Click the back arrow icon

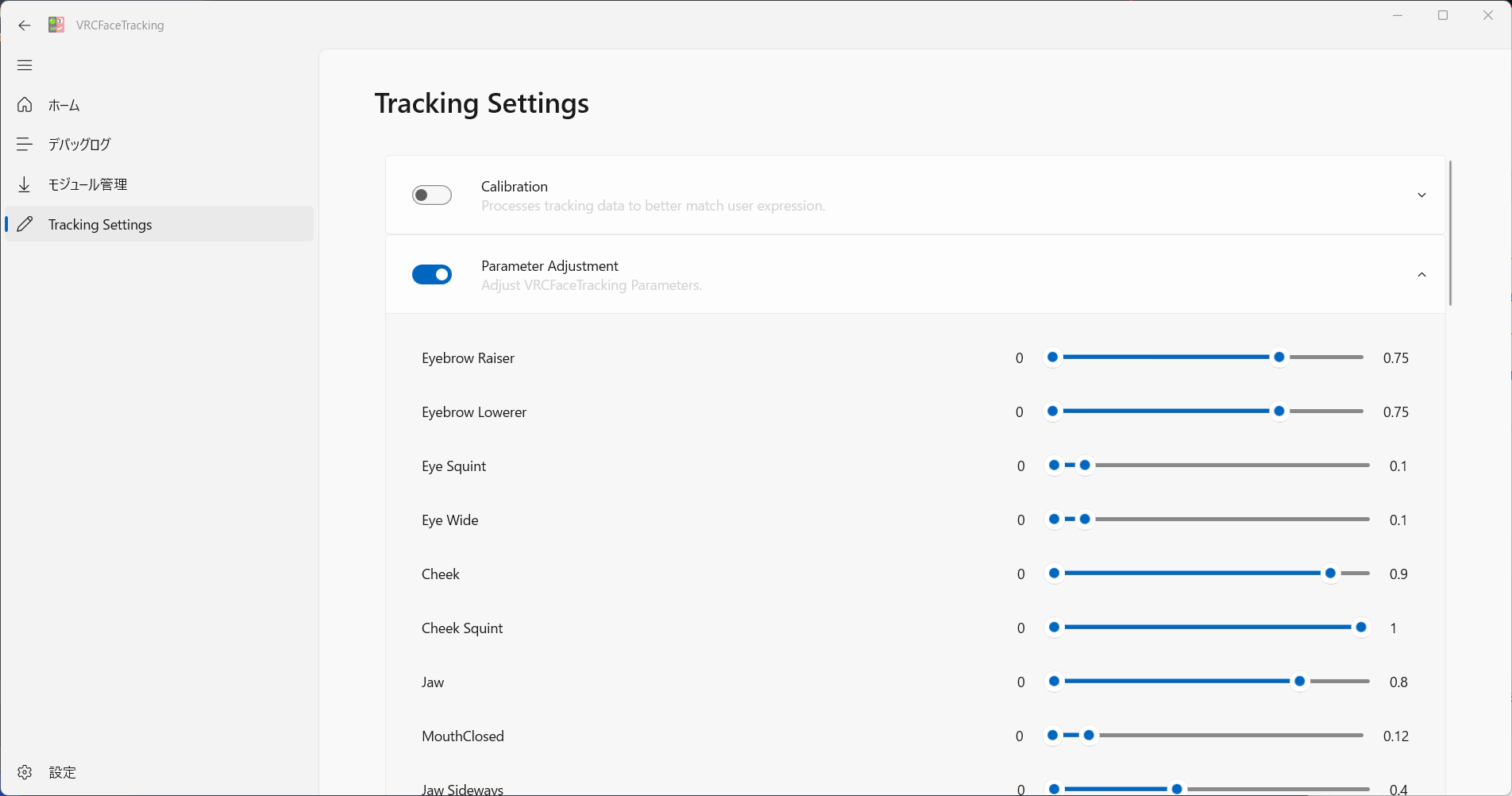tap(25, 25)
